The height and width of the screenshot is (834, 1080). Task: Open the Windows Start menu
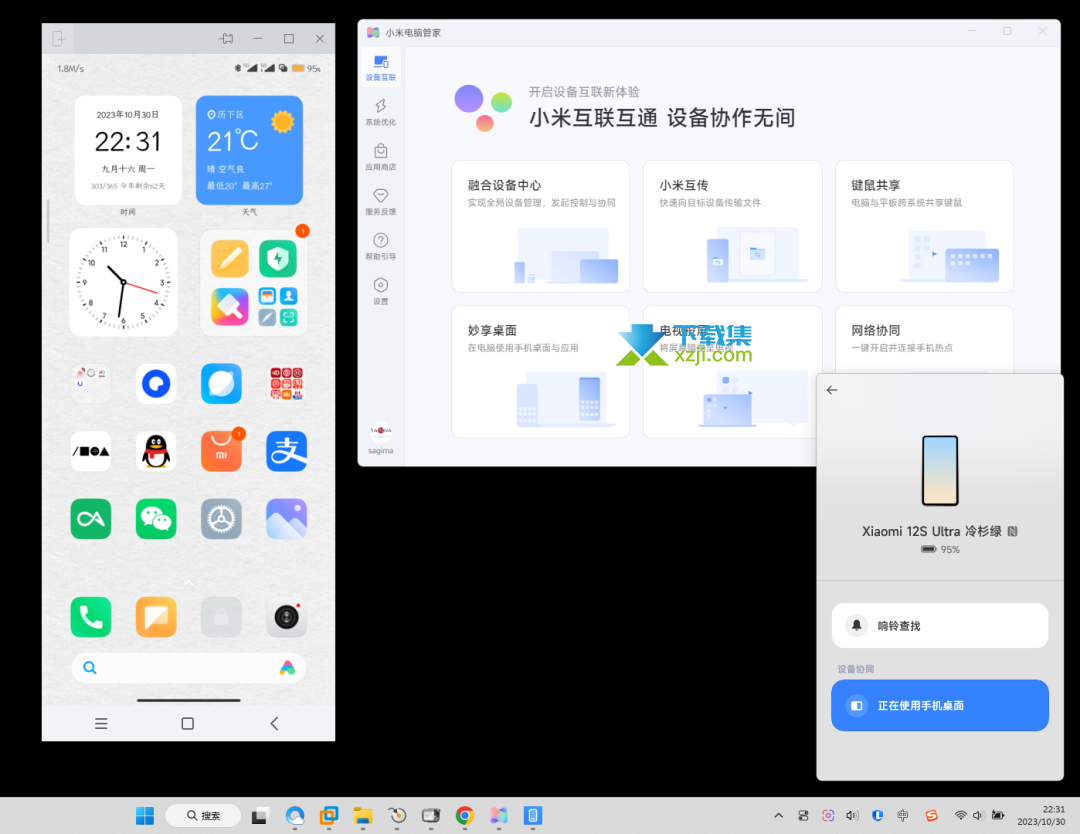click(145, 815)
